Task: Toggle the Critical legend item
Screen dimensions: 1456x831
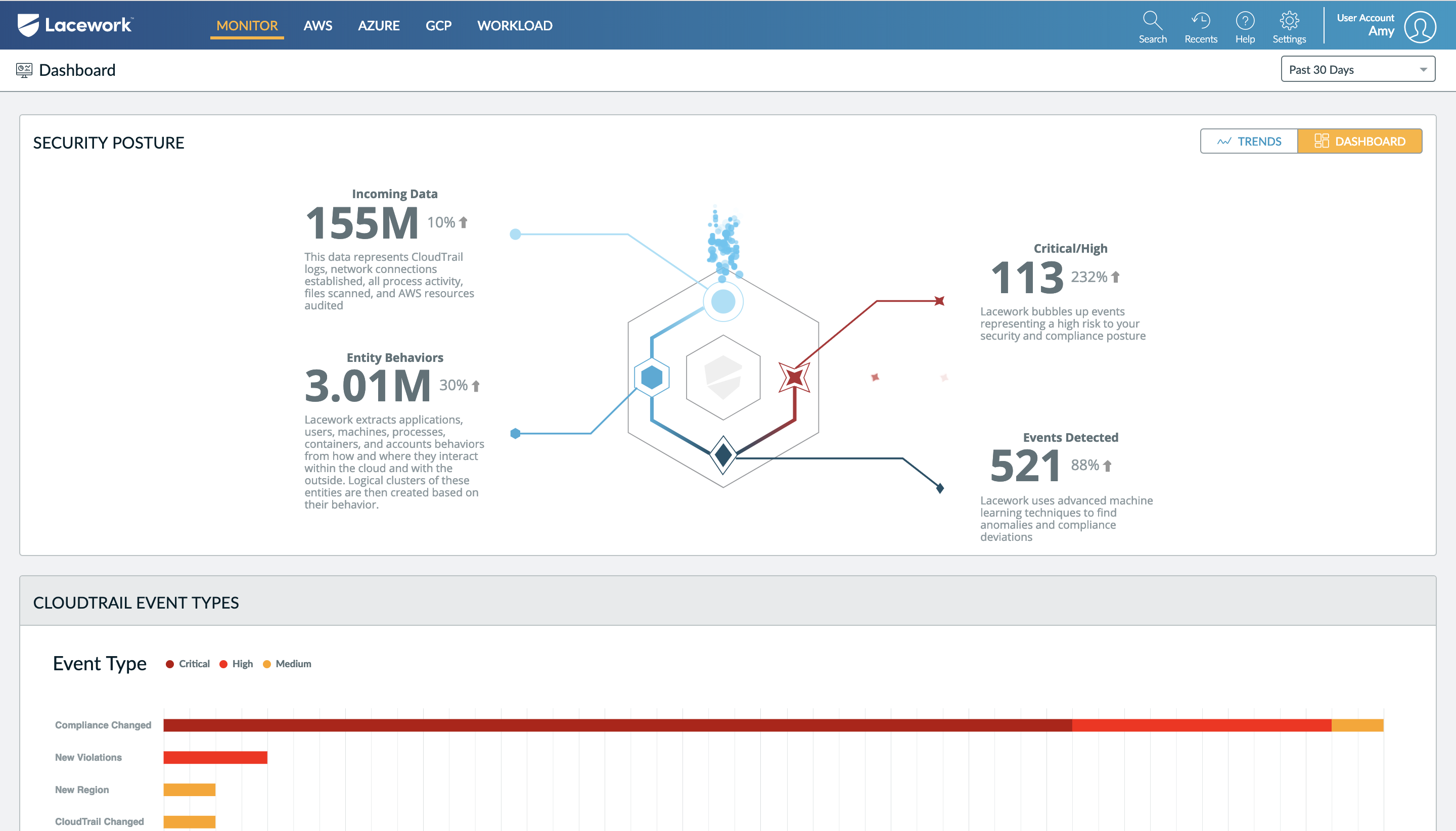Action: 188,664
